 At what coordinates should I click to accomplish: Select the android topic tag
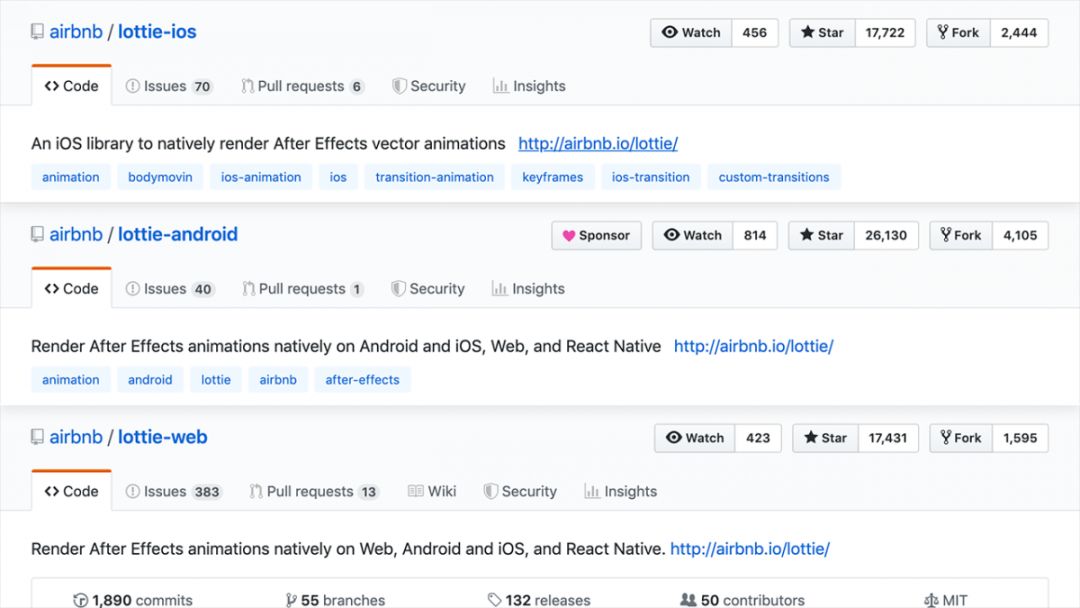(x=150, y=379)
